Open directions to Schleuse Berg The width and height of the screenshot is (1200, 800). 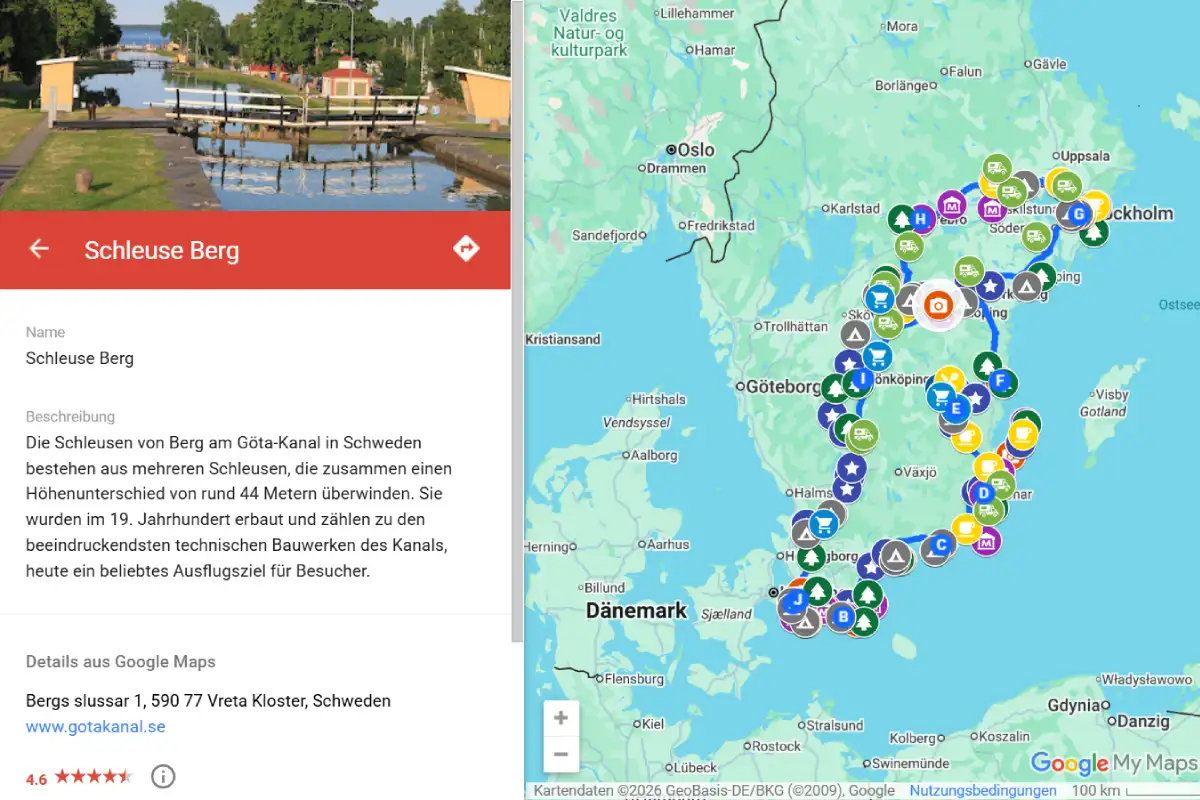click(x=466, y=249)
